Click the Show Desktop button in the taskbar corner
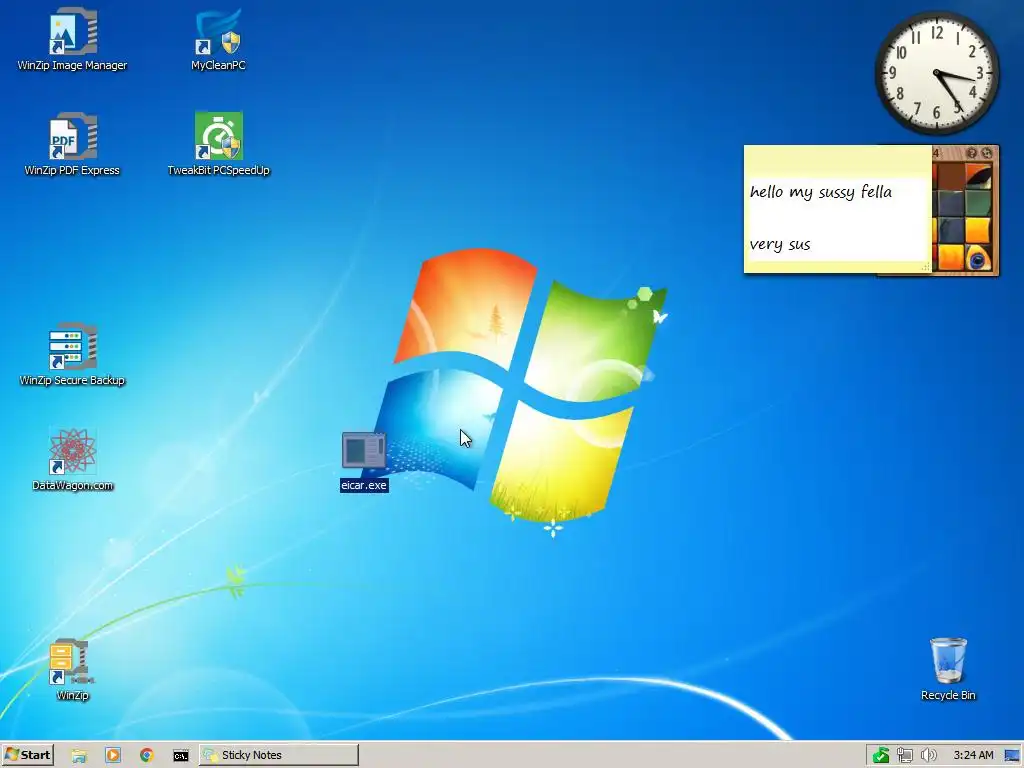 [x=1012, y=756]
